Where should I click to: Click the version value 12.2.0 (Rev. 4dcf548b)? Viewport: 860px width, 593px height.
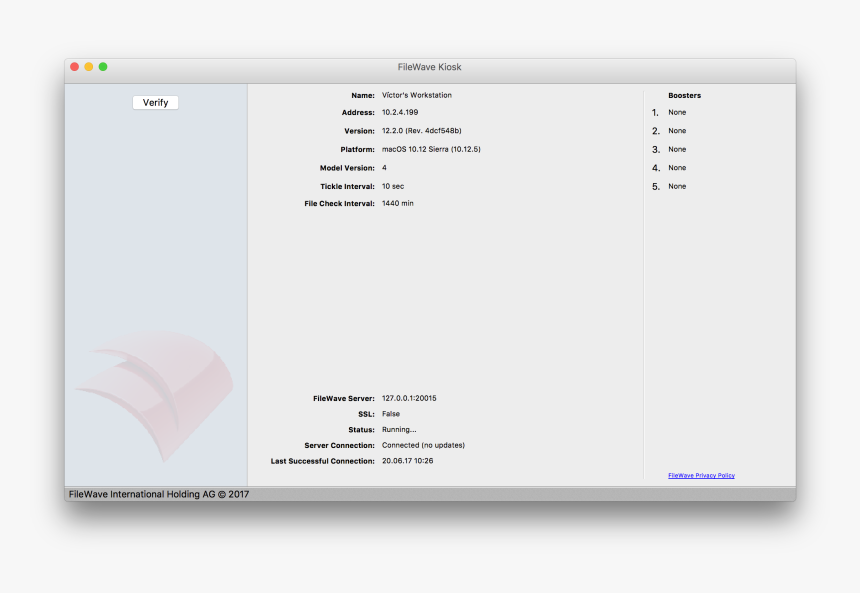click(x=421, y=131)
